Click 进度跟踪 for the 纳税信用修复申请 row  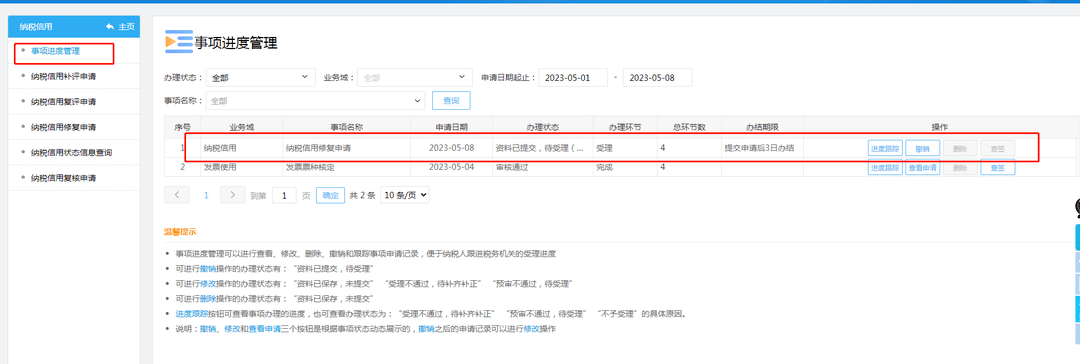pos(885,148)
